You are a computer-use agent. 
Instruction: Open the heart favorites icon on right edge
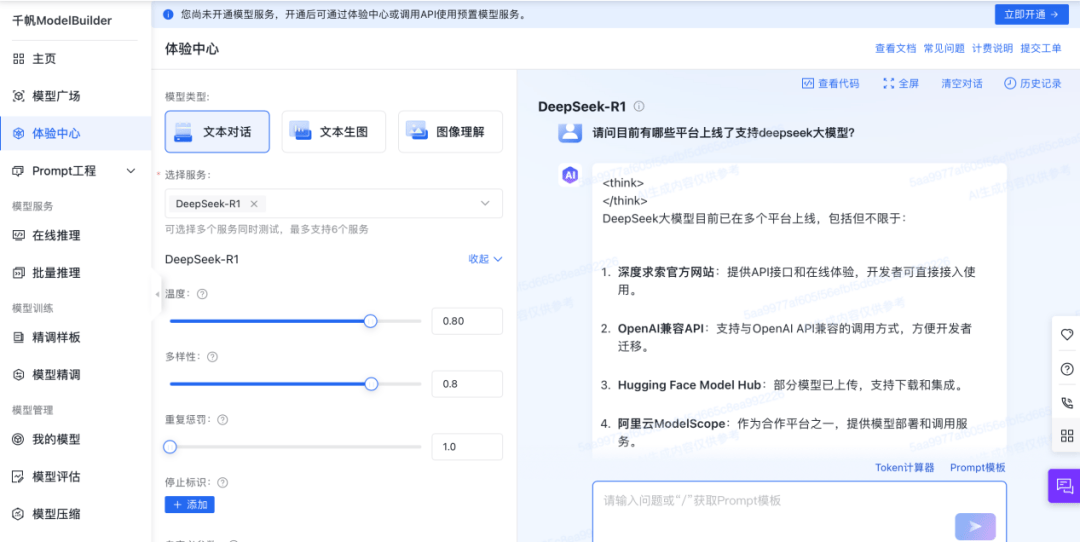[x=1067, y=335]
